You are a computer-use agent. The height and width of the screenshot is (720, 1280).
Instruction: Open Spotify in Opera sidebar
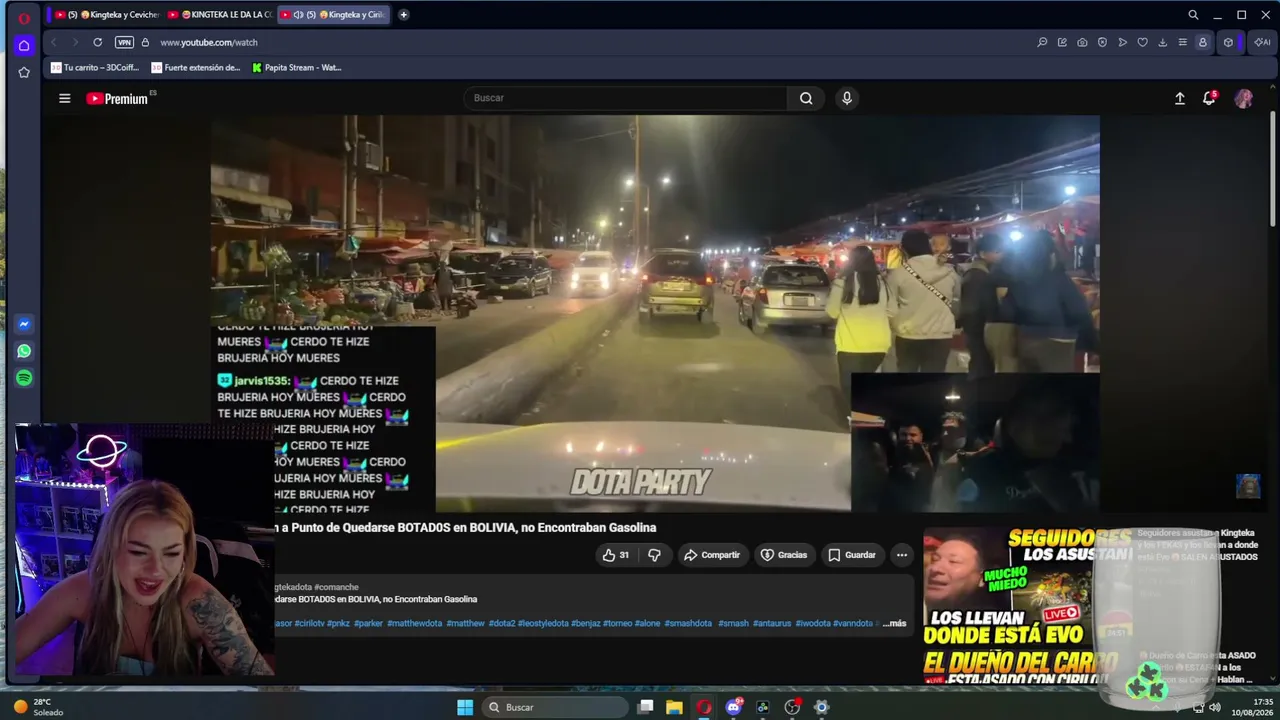coord(24,378)
